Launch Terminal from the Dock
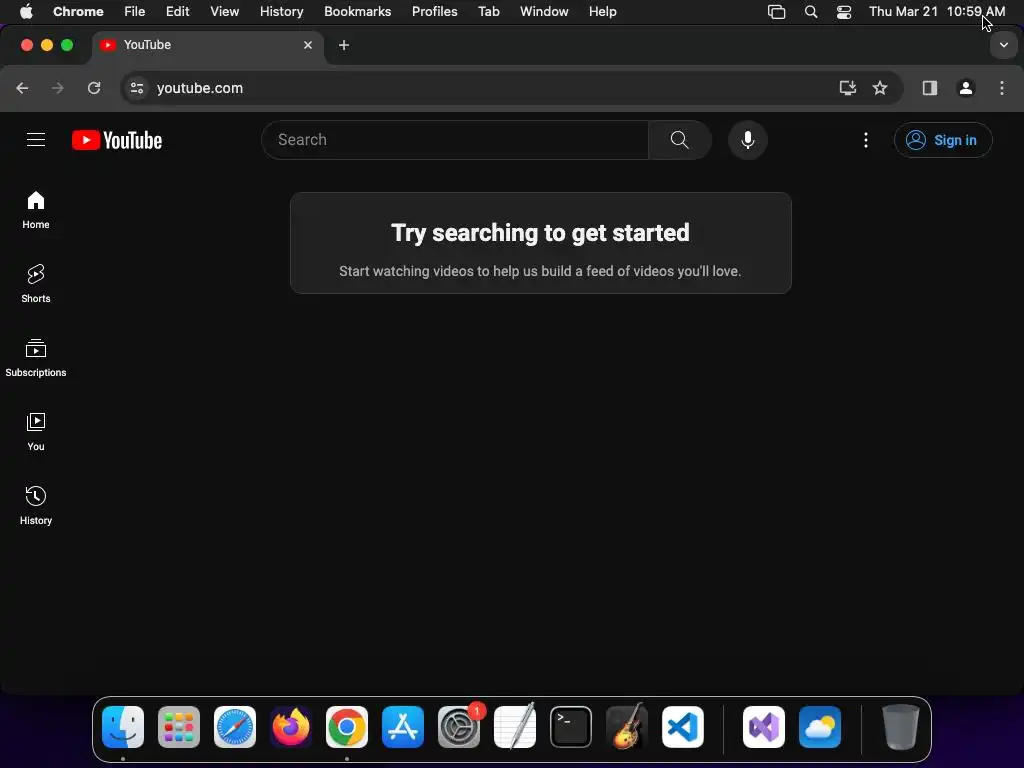Screen dimensions: 1024x768 pos(571,727)
